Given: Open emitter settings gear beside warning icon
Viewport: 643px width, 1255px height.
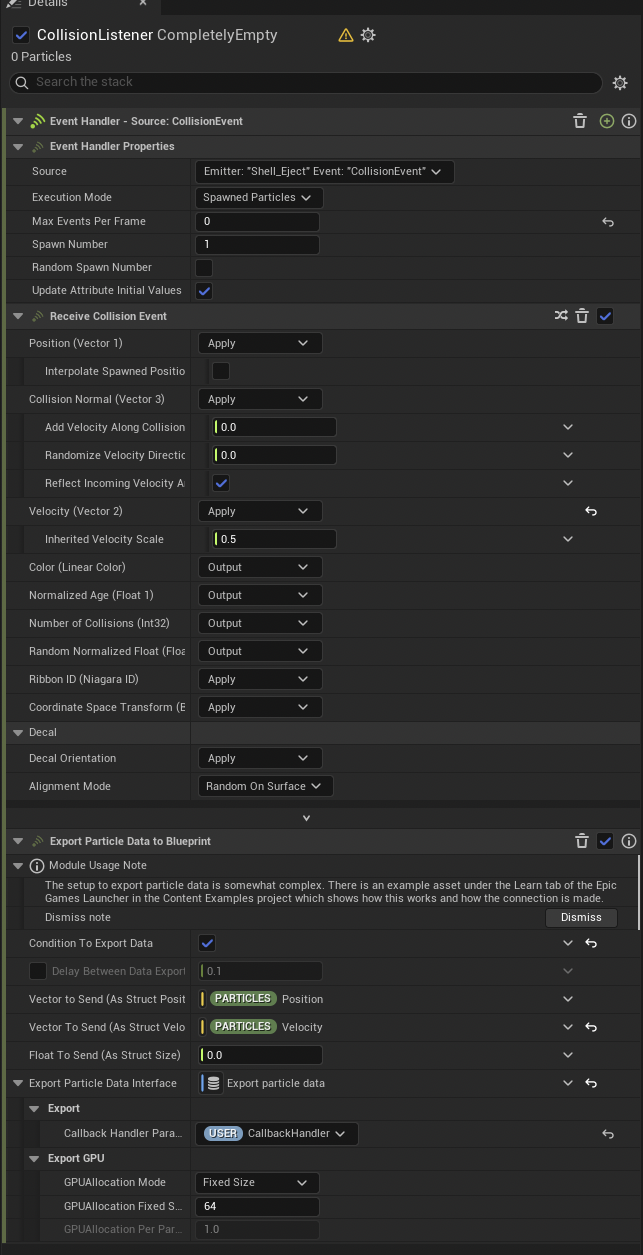Looking at the screenshot, I should tap(368, 35).
